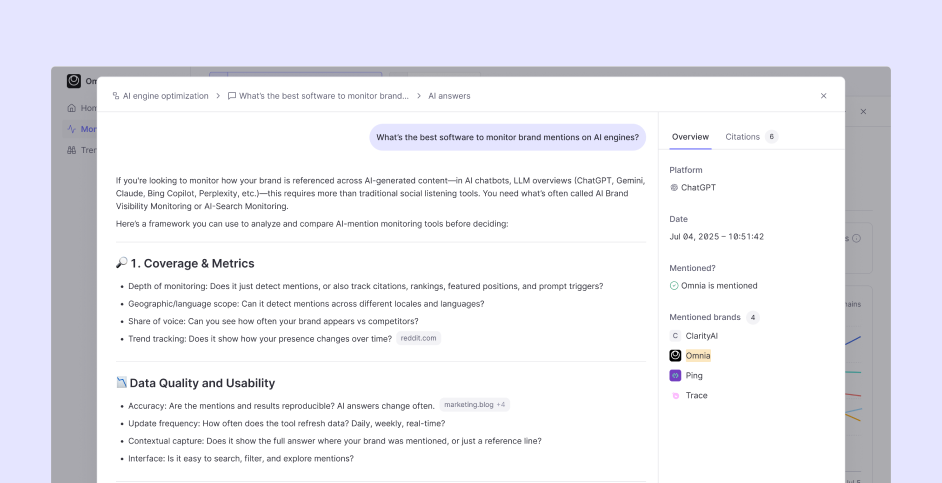
Task: Click 'Data Quality and Usability' heading
Action: tap(202, 383)
